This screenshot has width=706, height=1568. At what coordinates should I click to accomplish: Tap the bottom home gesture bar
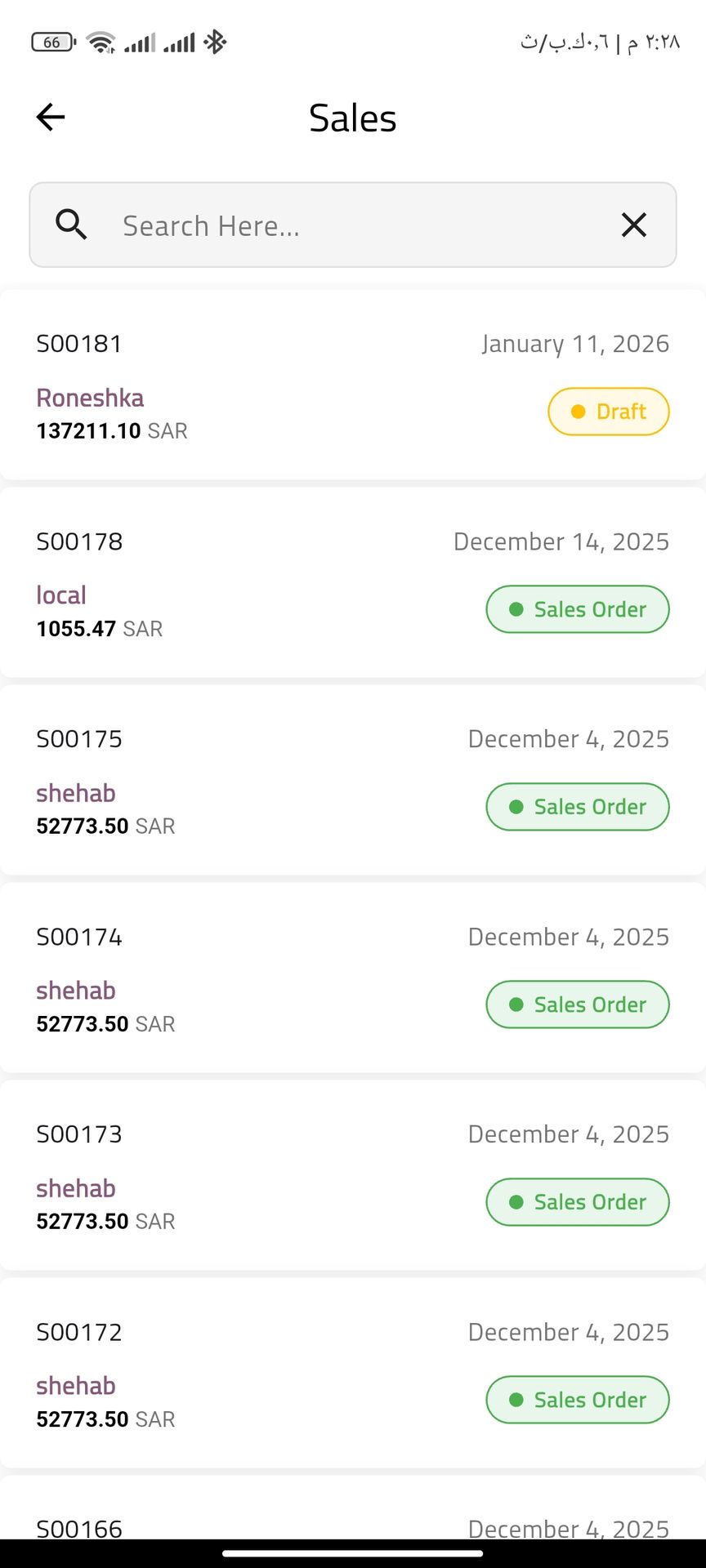click(353, 1553)
